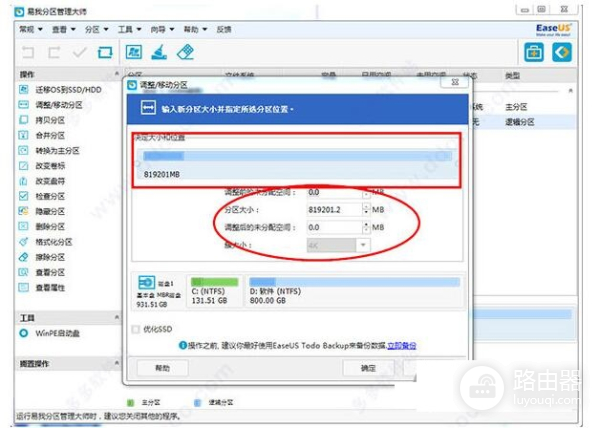Viewport: 600px width, 428px height.
Task: Select 合并分区 in the operations sidebar
Action: [x=48, y=135]
